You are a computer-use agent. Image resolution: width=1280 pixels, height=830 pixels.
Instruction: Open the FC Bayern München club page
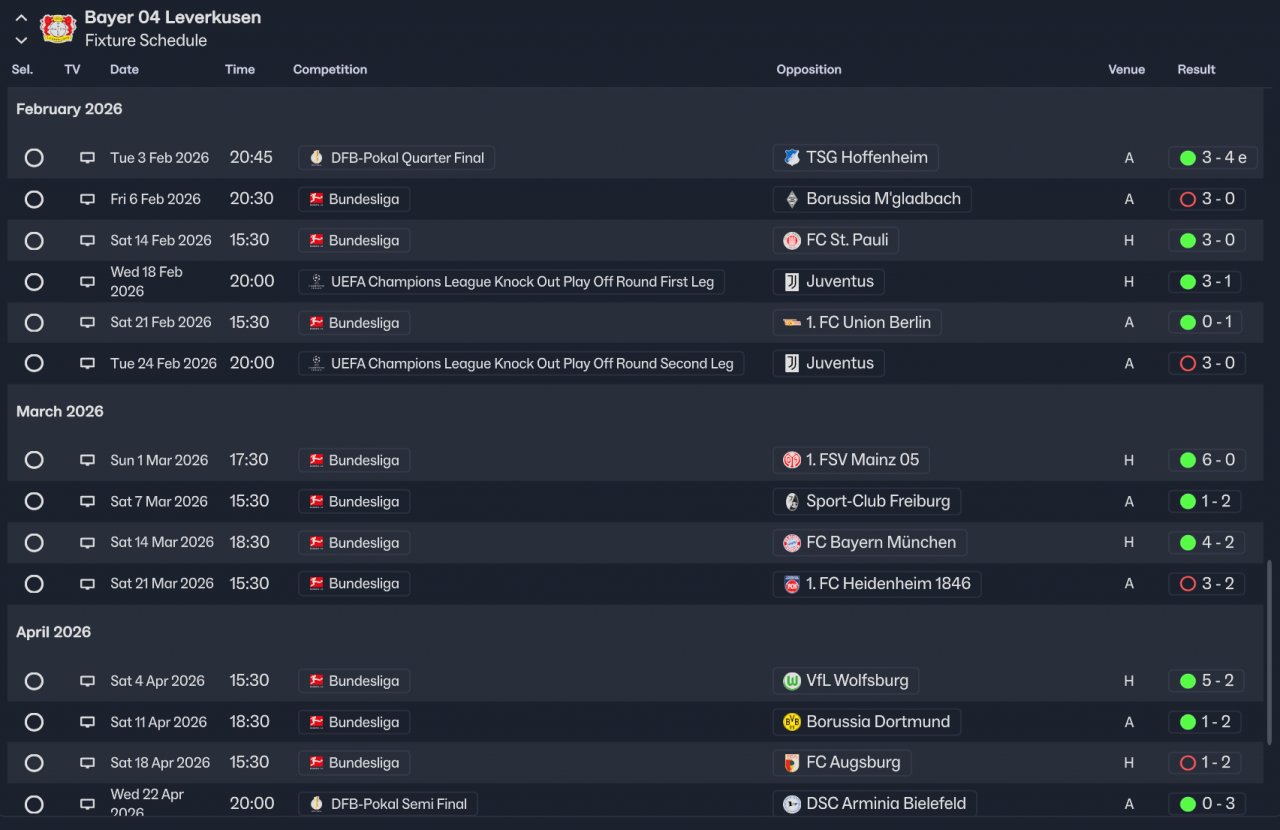(x=870, y=543)
